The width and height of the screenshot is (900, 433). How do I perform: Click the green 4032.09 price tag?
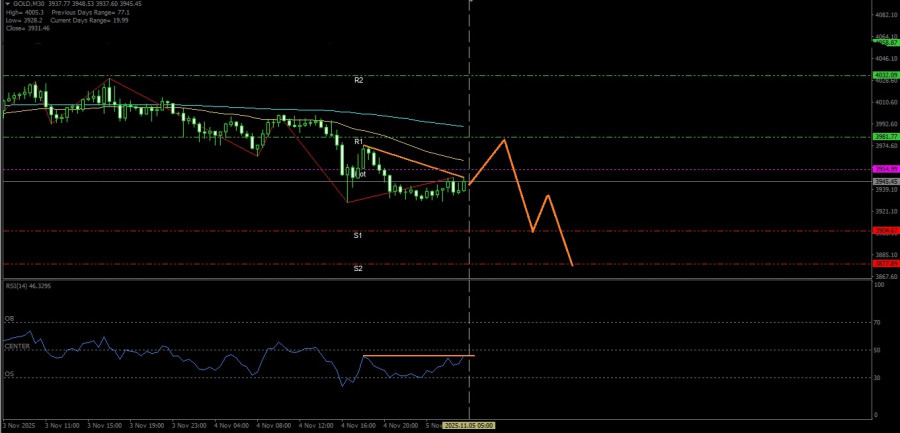(x=885, y=75)
